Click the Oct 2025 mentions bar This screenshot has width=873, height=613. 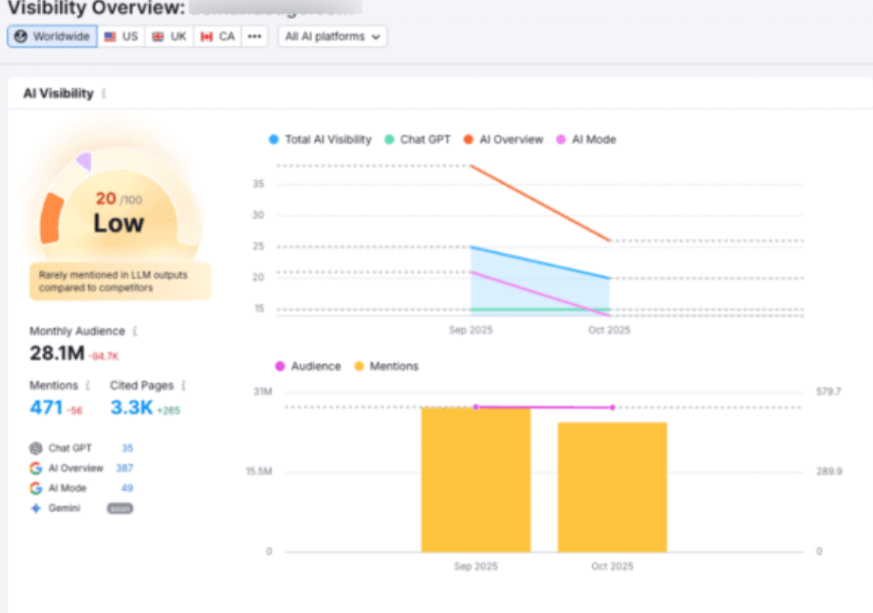[x=612, y=487]
